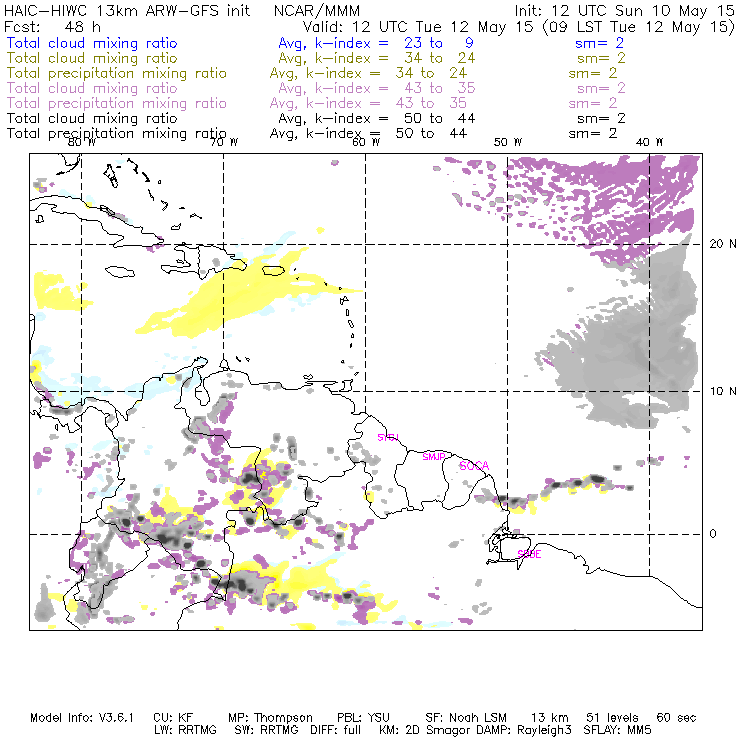Viewport: 740px width, 740px height.
Task: Click the blue 'Total cloud mixing ratio' legend
Action: (92, 43)
